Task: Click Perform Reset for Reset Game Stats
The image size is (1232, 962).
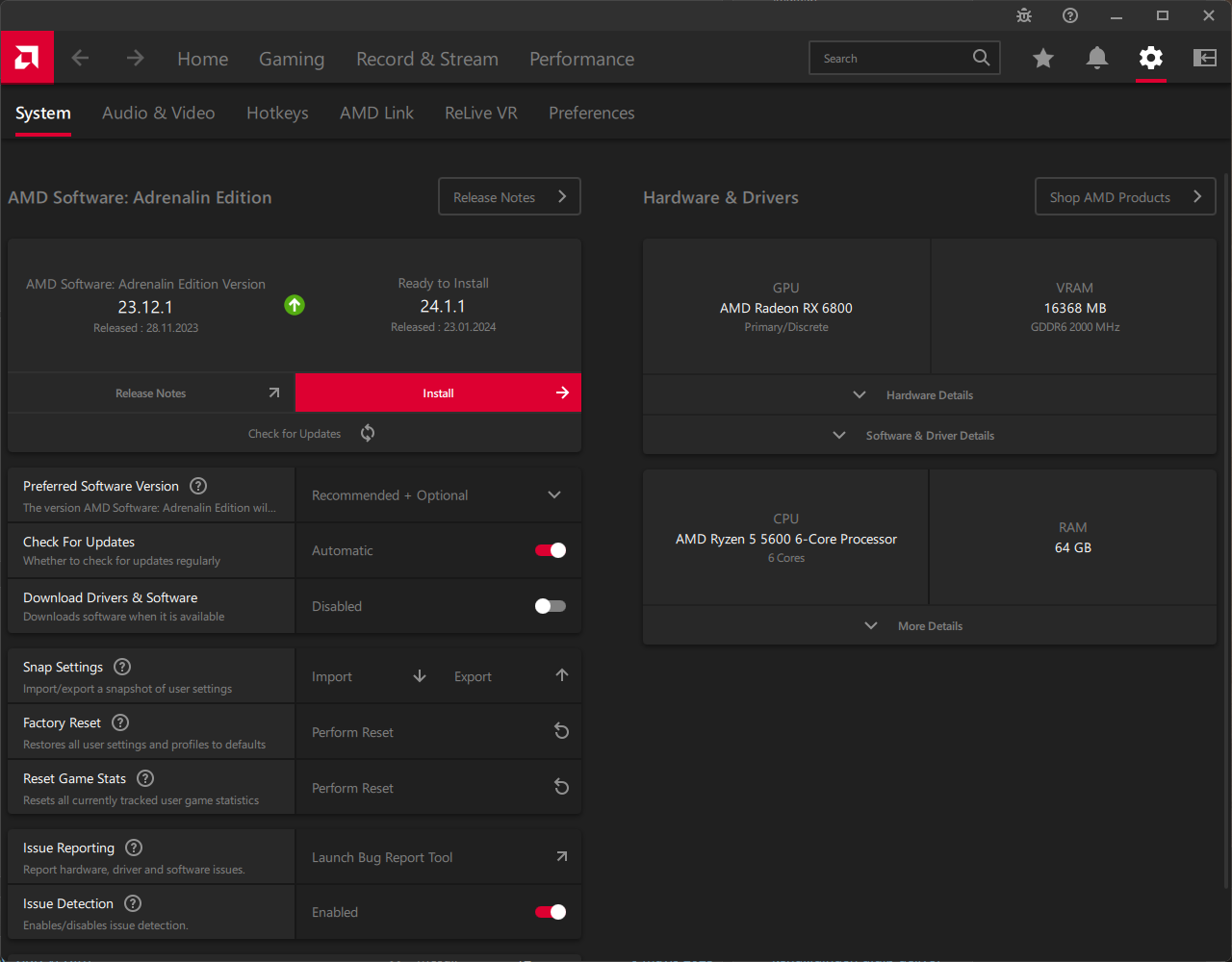Action: click(x=352, y=788)
